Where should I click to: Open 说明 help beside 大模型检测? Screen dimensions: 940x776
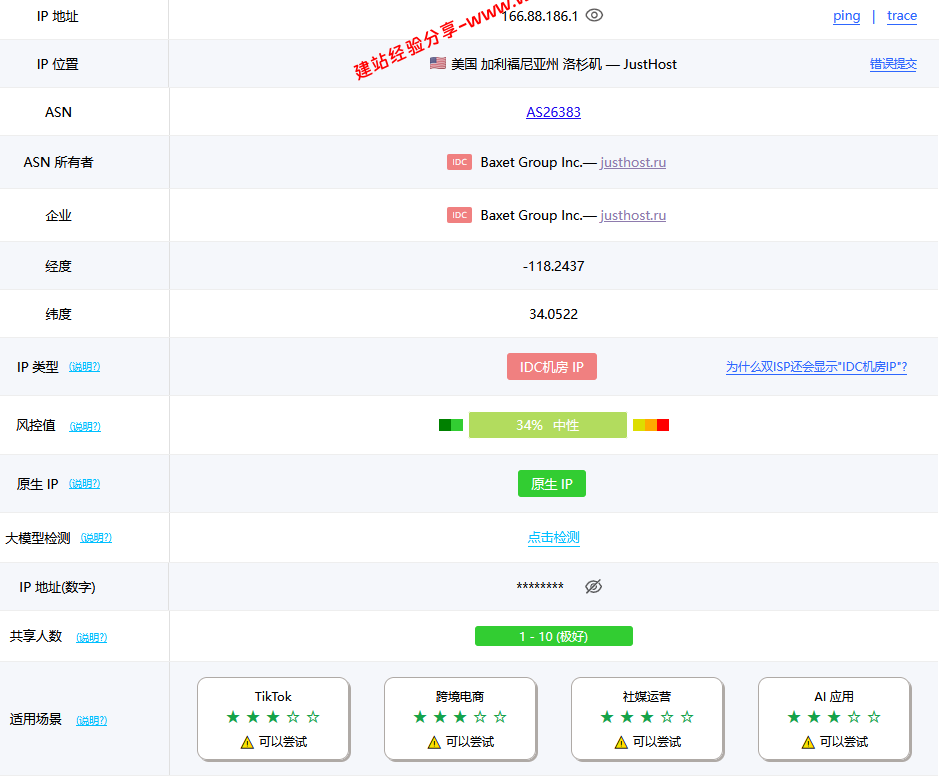(96, 537)
